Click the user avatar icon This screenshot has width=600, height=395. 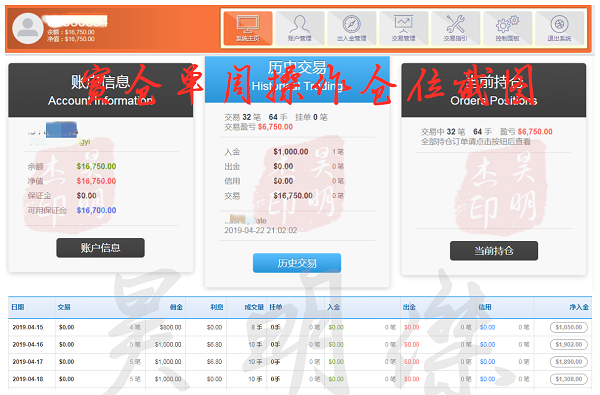[28, 28]
